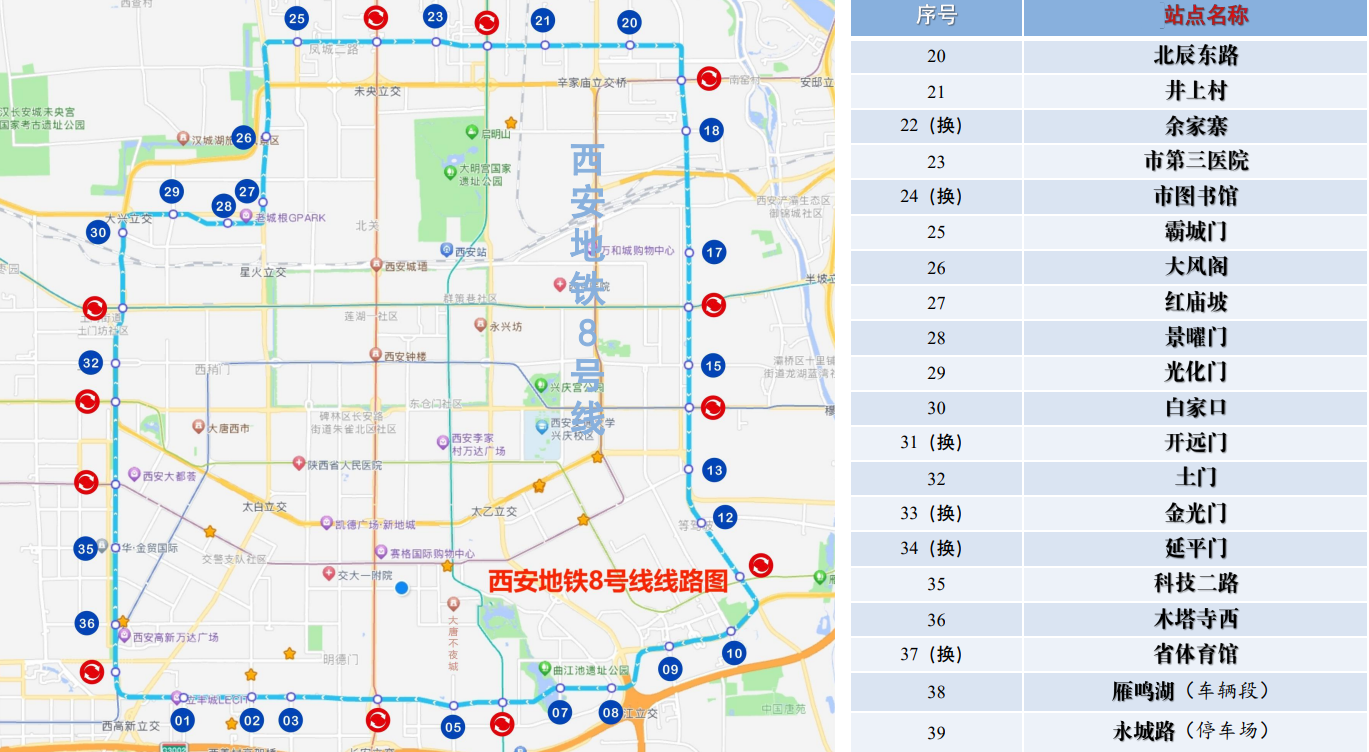The image size is (1369, 752).
Task: Click the 西安站 railway station icon on map
Action: pyautogui.click(x=446, y=250)
